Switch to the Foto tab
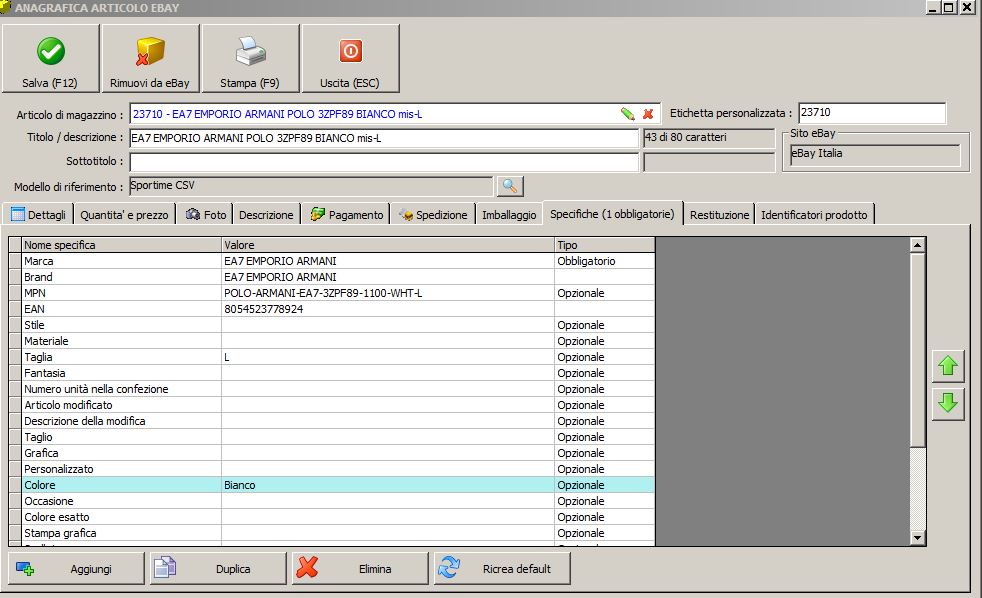982x598 pixels. click(205, 215)
